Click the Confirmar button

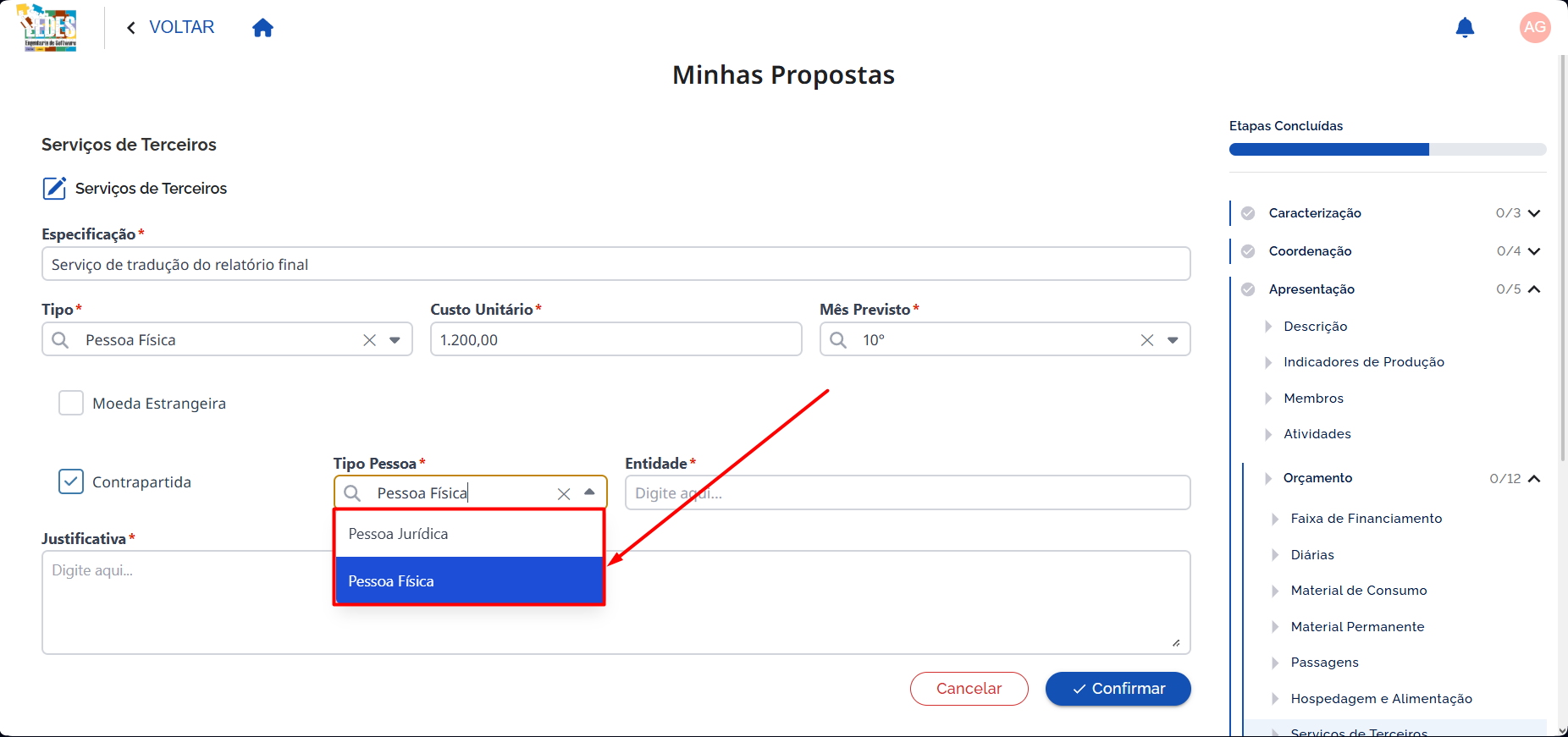pyautogui.click(x=1118, y=689)
